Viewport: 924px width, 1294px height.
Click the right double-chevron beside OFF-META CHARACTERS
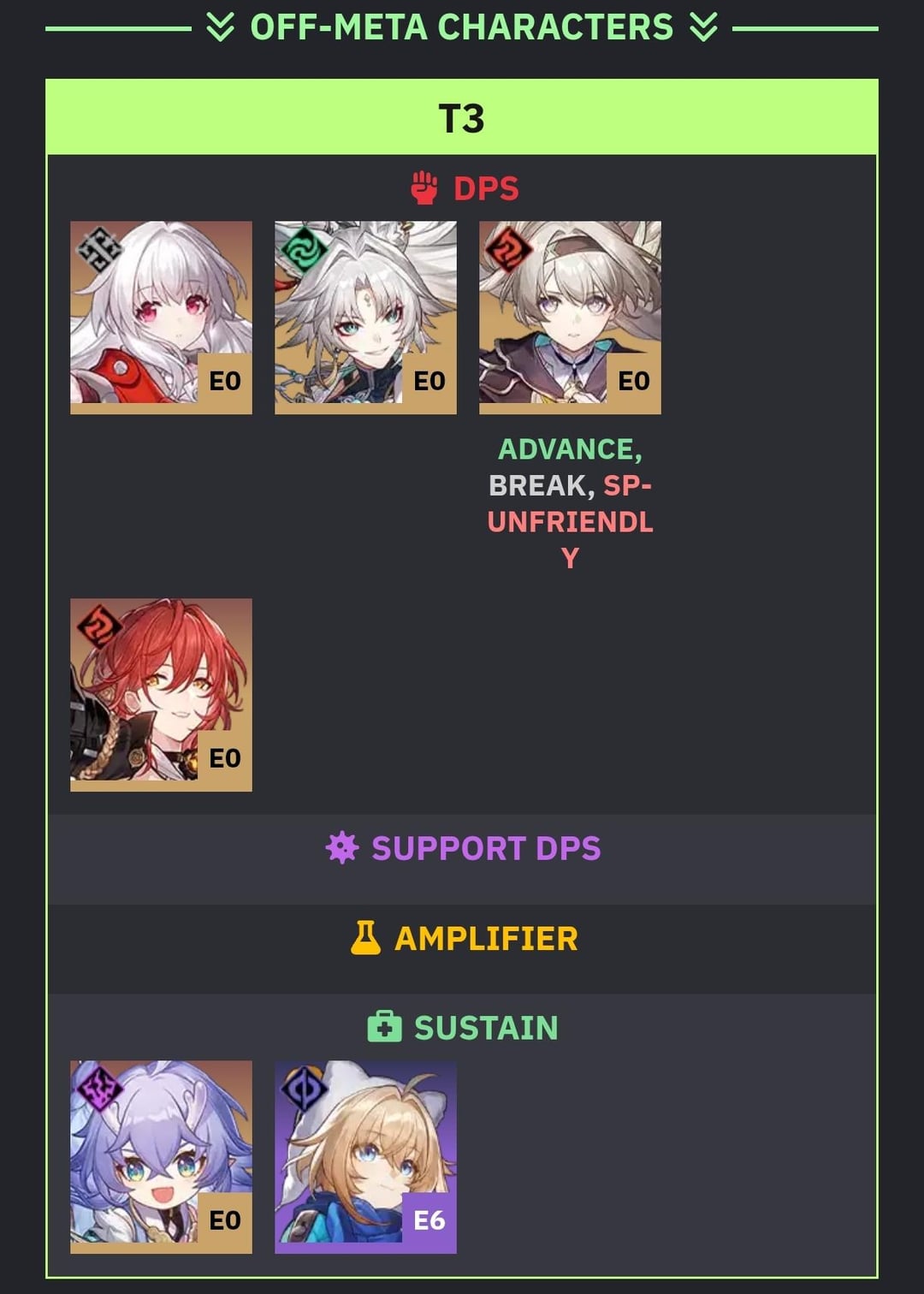coord(703,27)
